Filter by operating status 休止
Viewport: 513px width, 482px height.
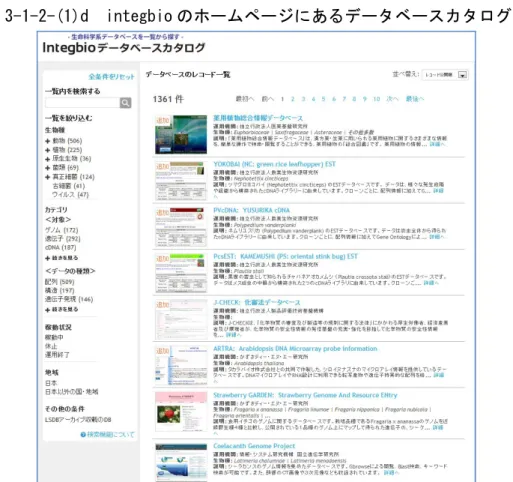[51, 346]
